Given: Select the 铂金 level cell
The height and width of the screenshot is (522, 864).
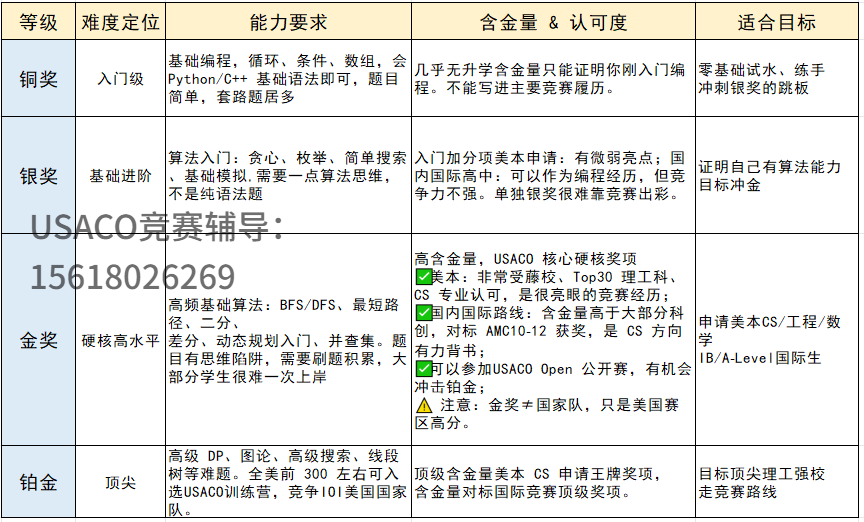Looking at the screenshot, I should [38, 482].
